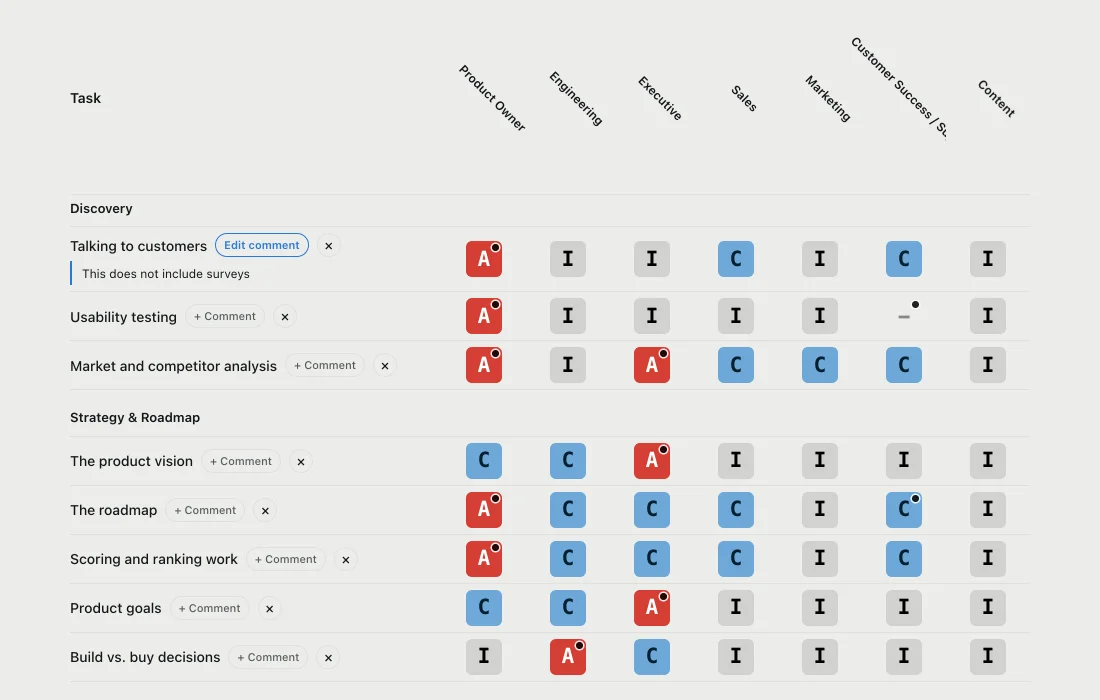Toggle Customer Success cell for Talking to customers
Image resolution: width=1100 pixels, height=700 pixels.
[904, 259]
